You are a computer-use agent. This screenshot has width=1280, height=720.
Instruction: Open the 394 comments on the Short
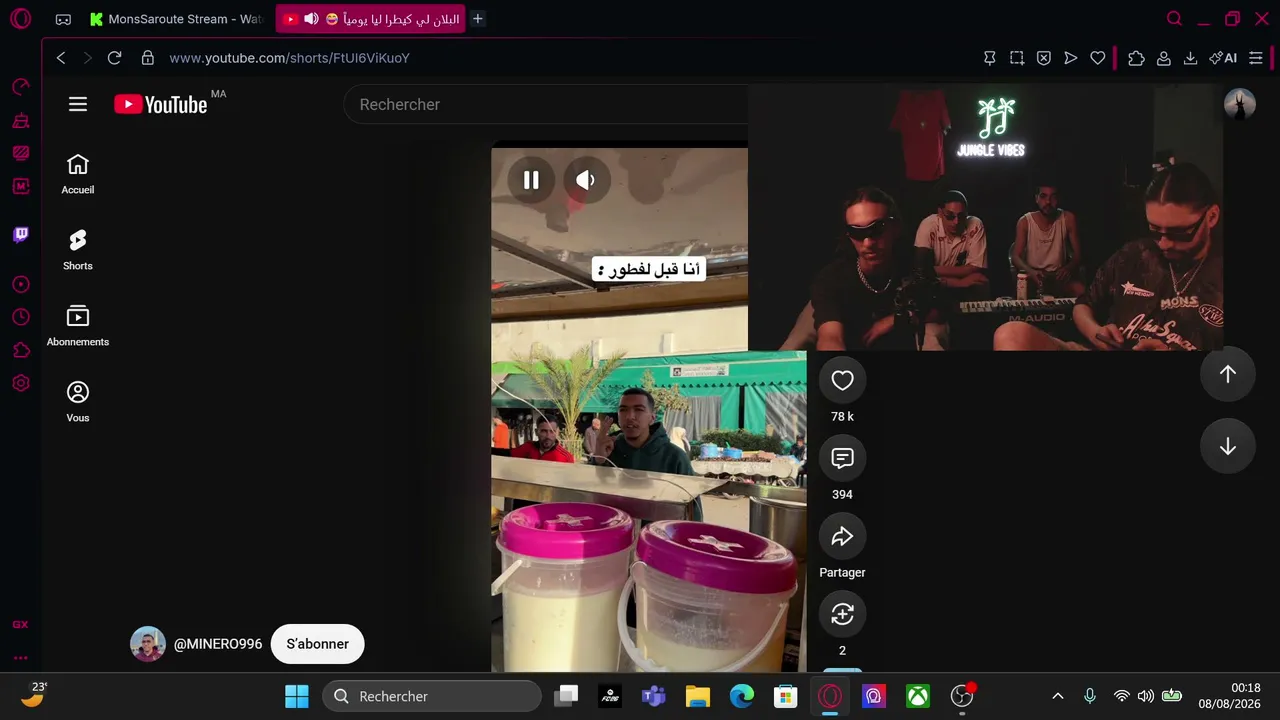[842, 458]
